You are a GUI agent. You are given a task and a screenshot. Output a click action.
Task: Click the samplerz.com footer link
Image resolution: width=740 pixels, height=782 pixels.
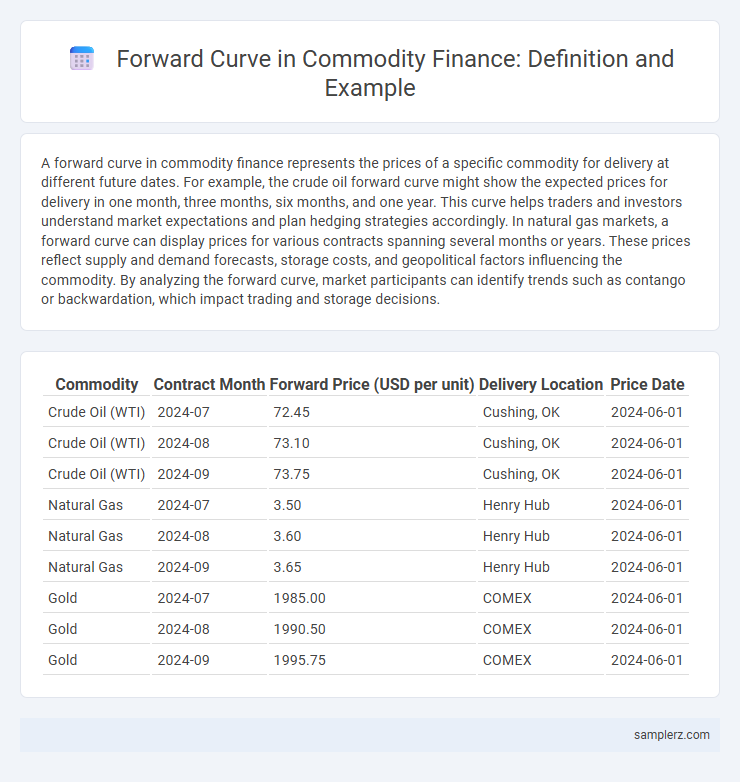(671, 735)
